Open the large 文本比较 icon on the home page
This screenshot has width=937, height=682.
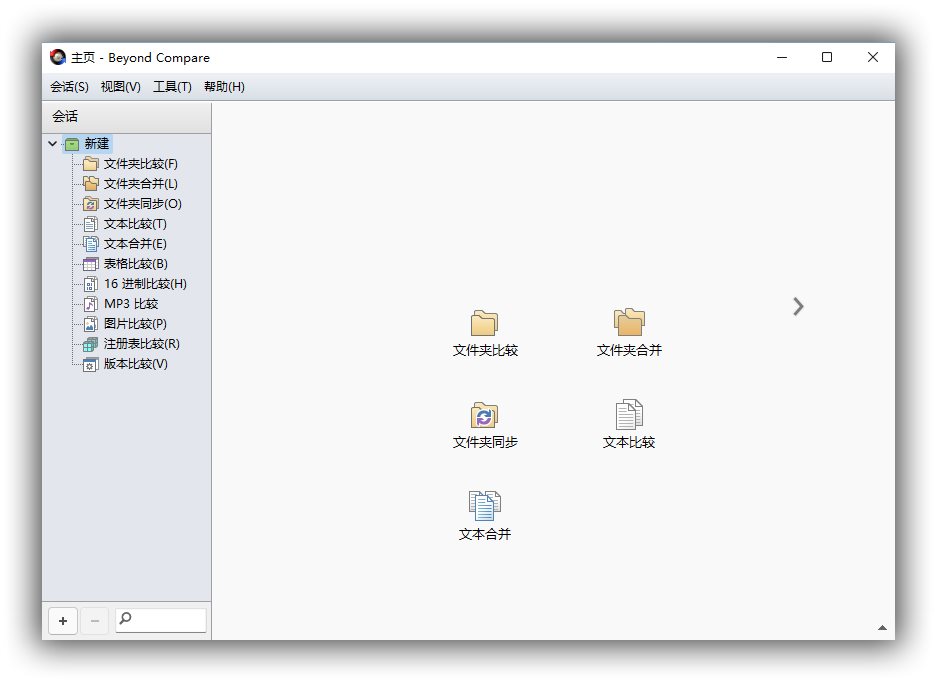click(x=629, y=414)
